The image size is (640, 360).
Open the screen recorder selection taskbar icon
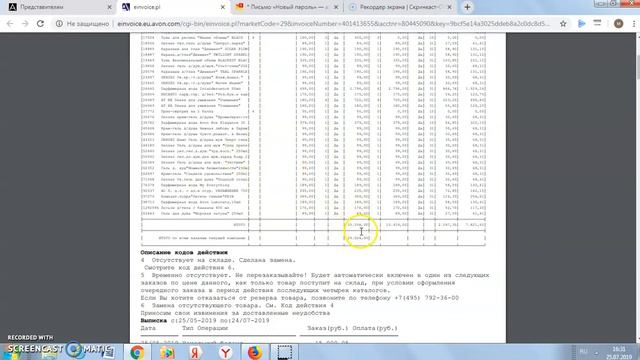pyautogui.click(x=284, y=352)
